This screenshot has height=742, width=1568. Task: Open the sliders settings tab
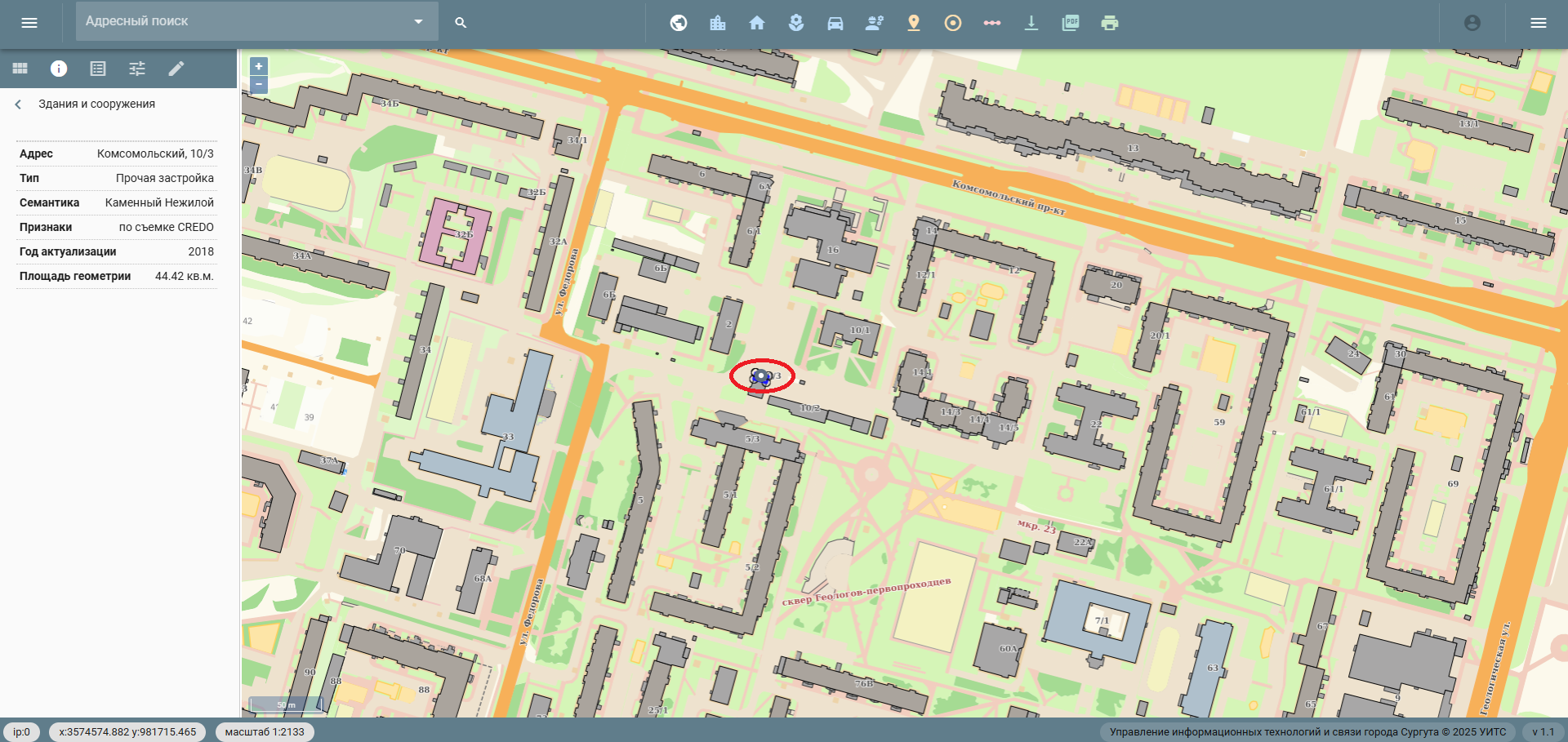[137, 69]
